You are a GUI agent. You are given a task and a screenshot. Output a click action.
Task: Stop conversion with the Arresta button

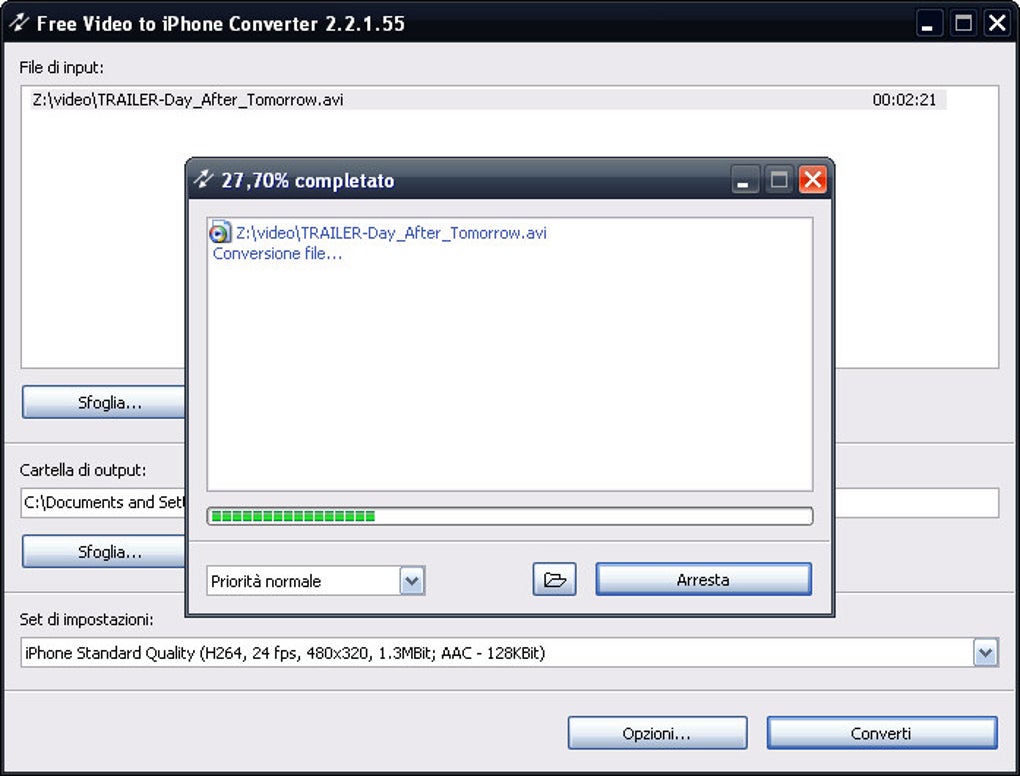click(703, 579)
